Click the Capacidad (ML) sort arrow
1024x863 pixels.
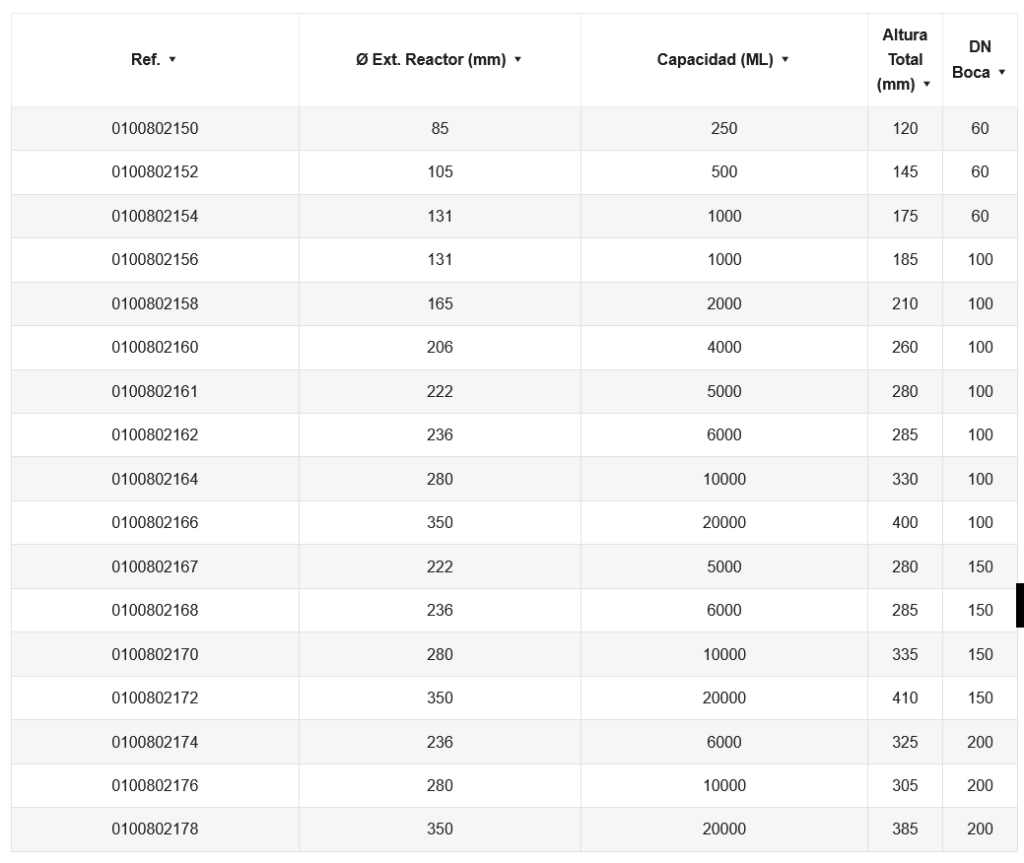[785, 61]
